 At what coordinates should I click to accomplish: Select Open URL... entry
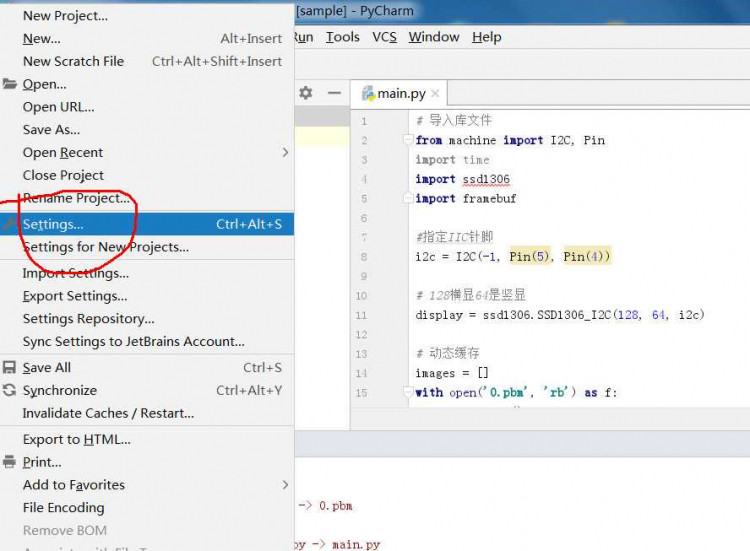click(147, 107)
